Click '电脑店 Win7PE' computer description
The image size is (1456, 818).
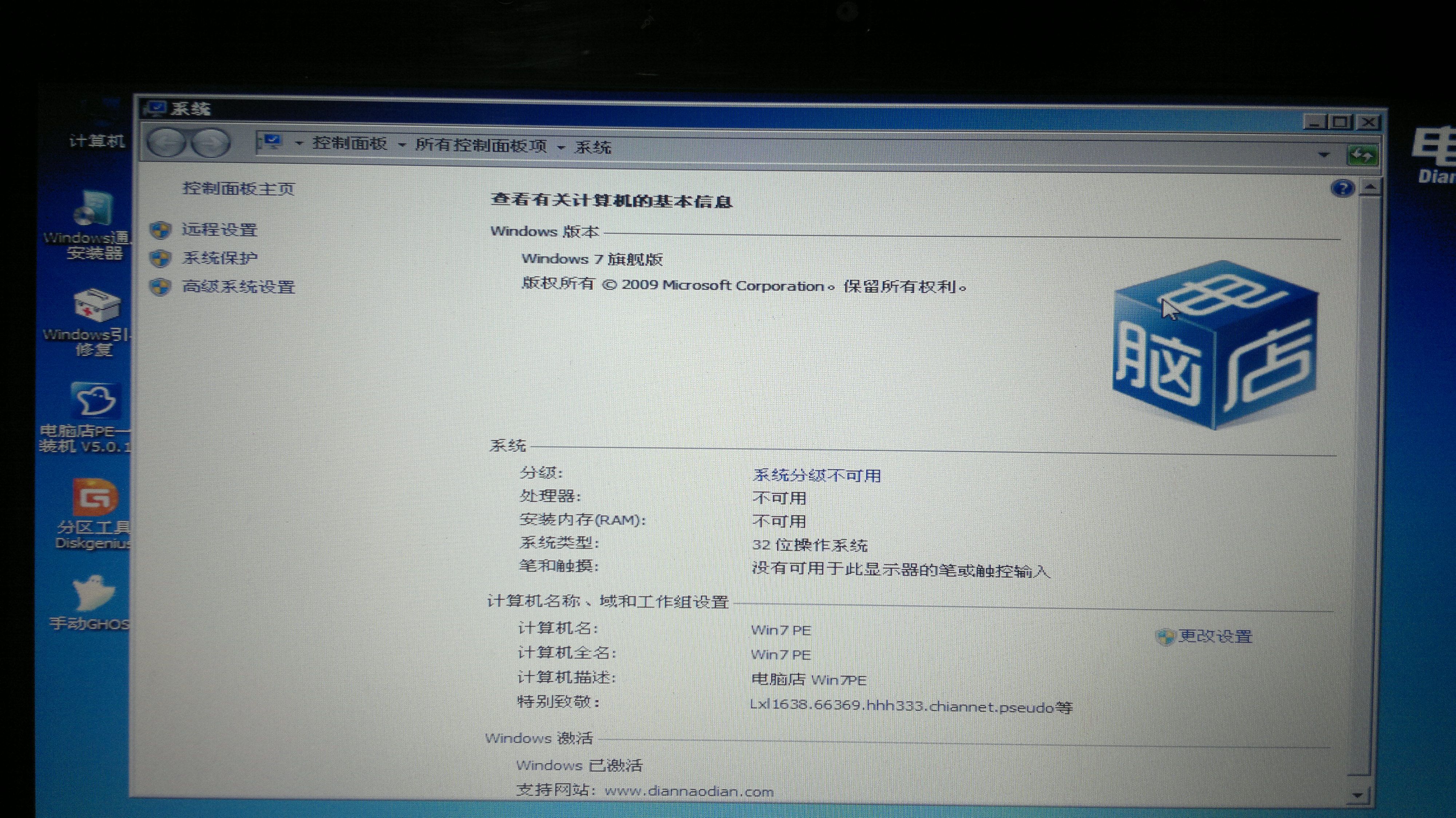(808, 680)
